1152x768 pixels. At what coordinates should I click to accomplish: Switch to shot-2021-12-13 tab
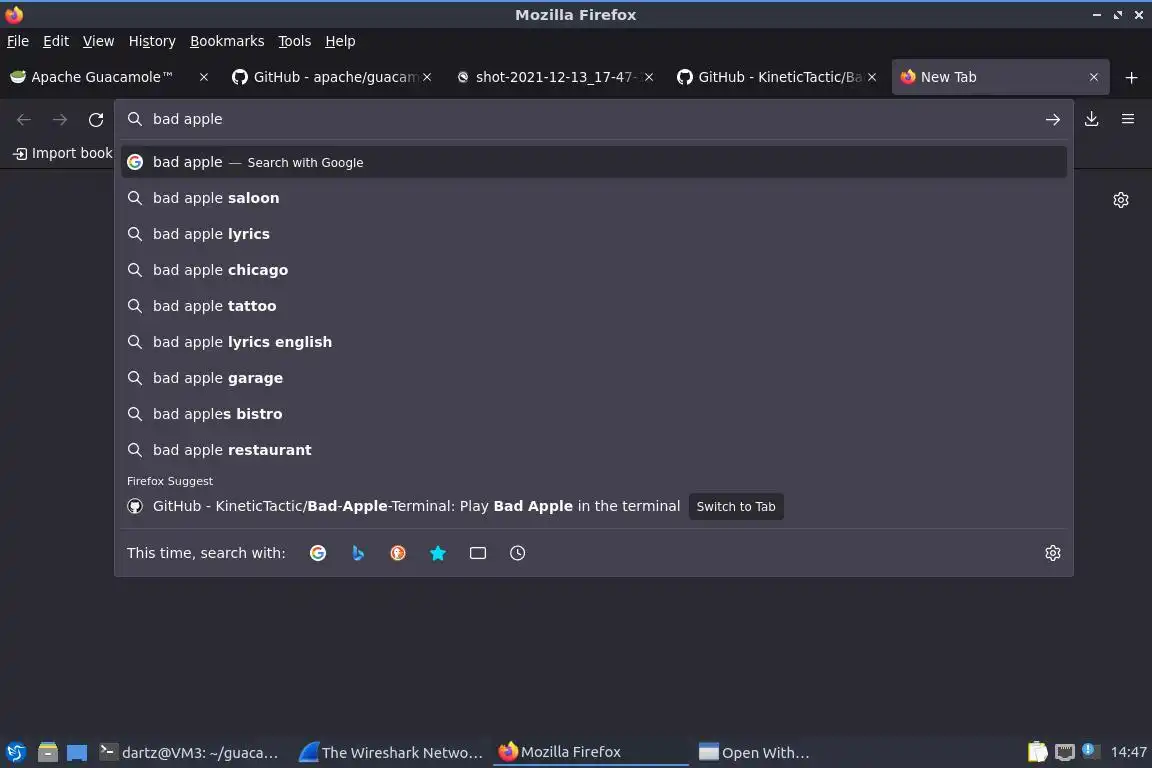click(547, 77)
